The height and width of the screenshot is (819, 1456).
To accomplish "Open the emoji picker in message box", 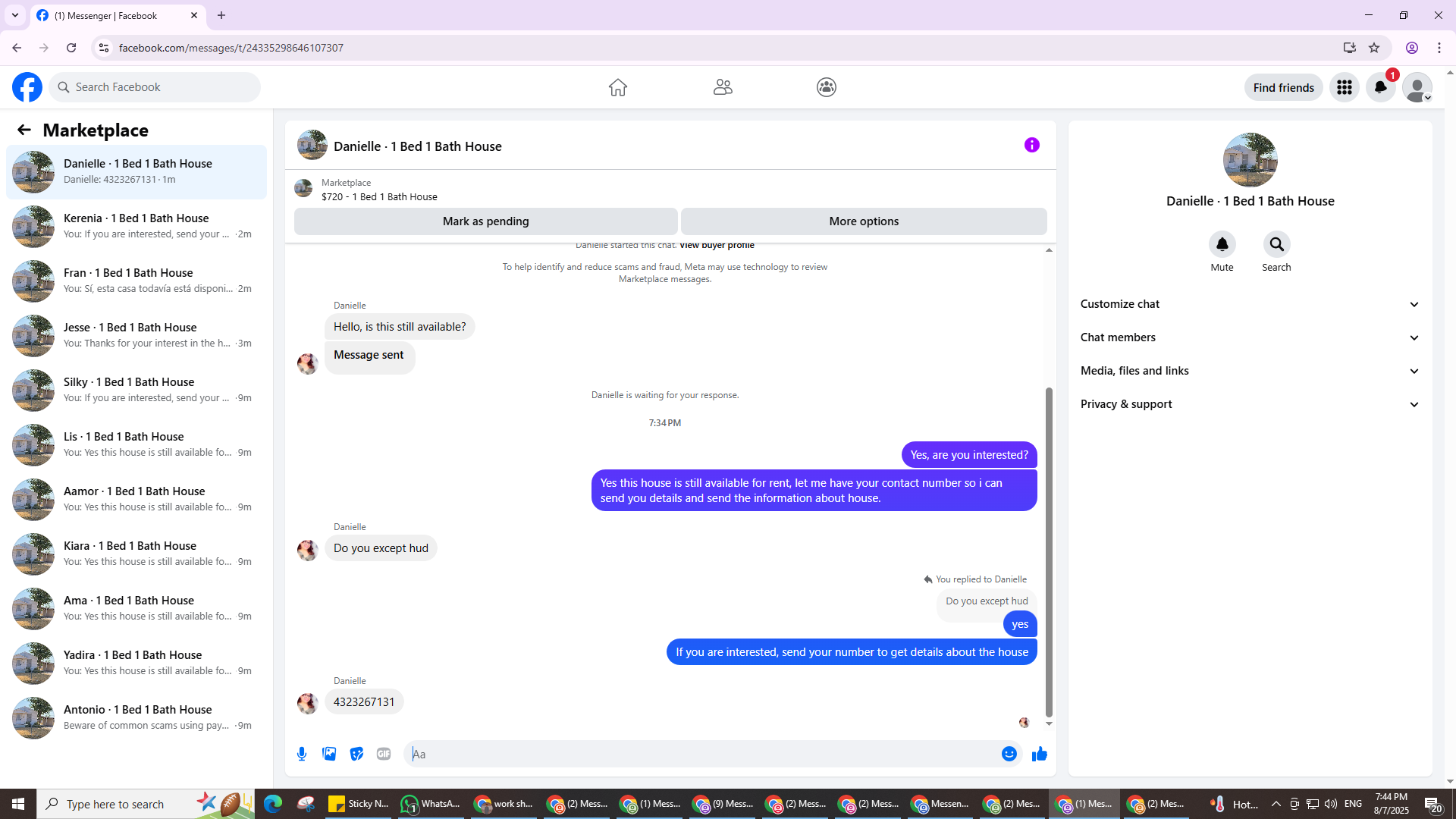I will tap(1009, 754).
